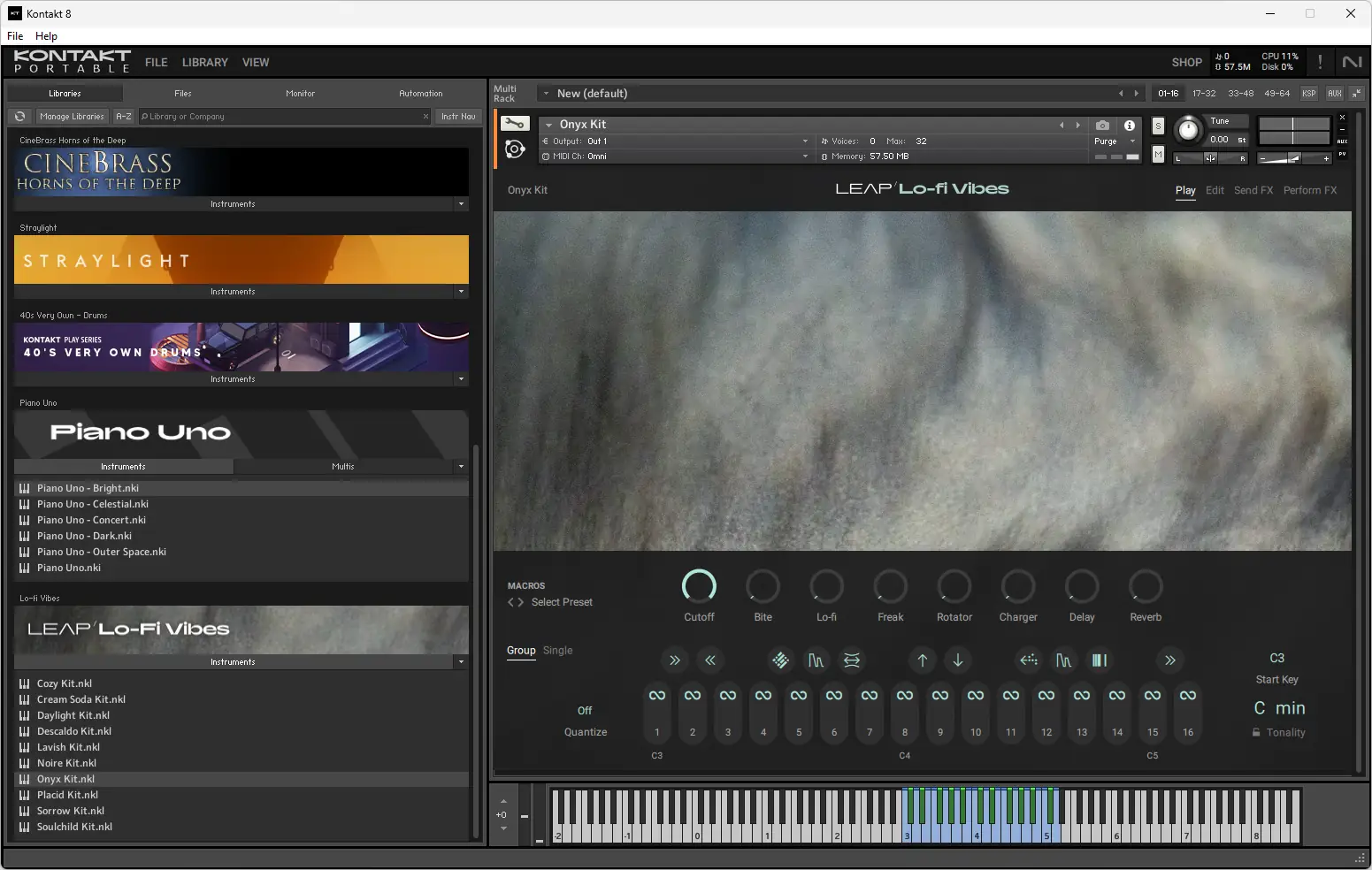Expand Instruments under the Straylight library

coord(233,292)
